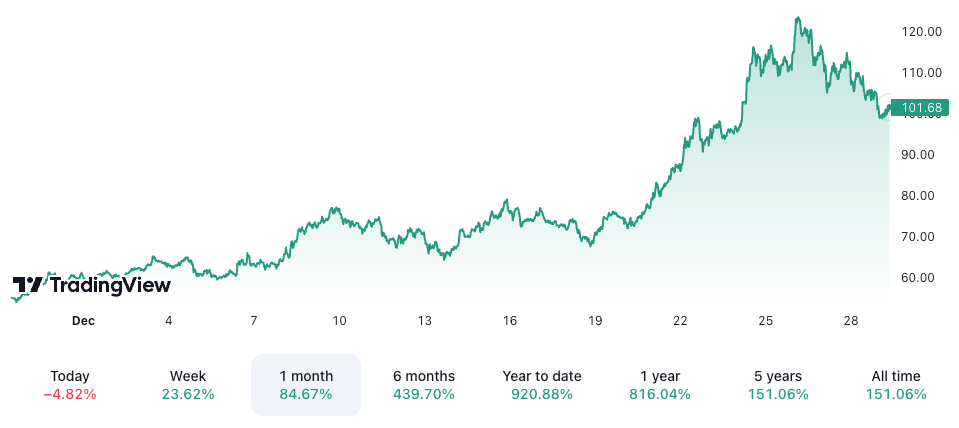This screenshot has width=959, height=428.
Task: Switch to the Week range
Action: pyautogui.click(x=188, y=385)
